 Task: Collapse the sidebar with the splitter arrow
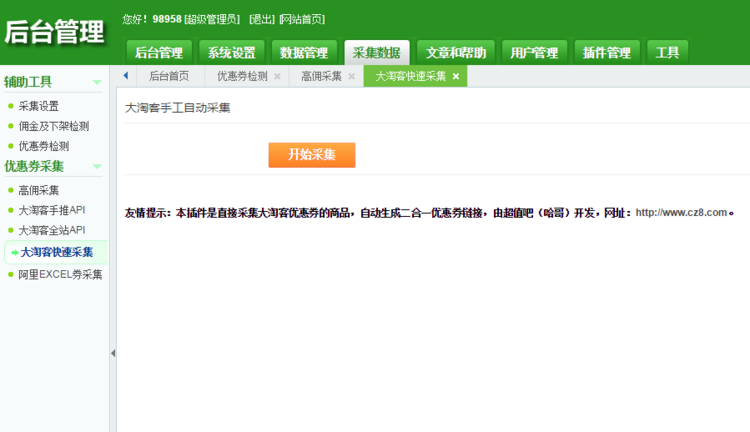coord(113,354)
